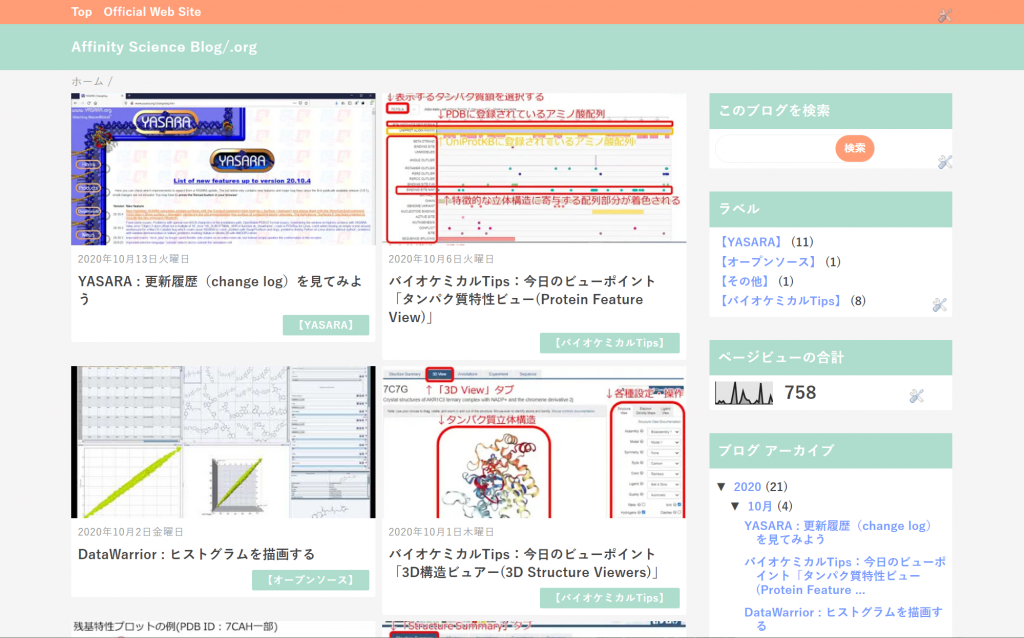This screenshot has height=638, width=1024.
Task: Collapse the 2020 archive year
Action: point(722,486)
